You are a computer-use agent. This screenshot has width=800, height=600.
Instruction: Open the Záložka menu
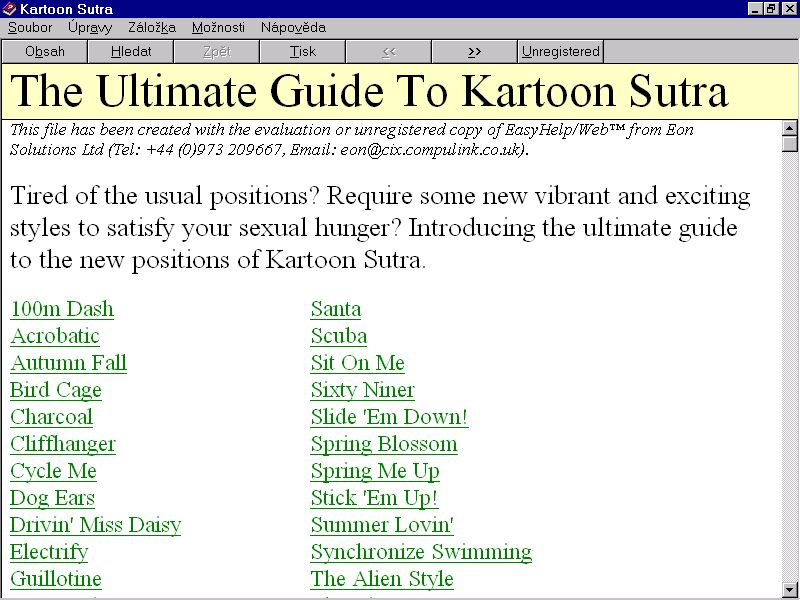click(x=152, y=28)
